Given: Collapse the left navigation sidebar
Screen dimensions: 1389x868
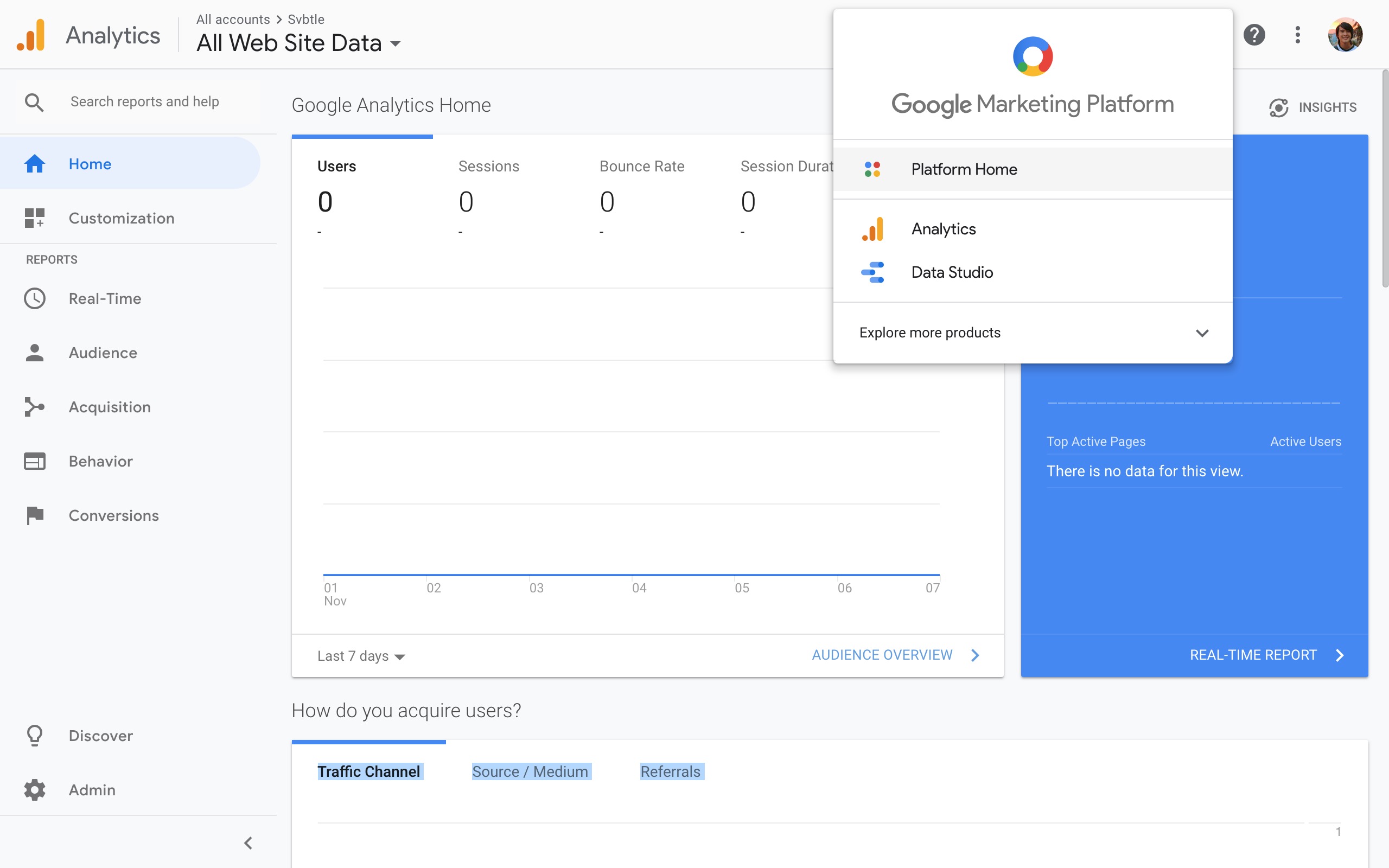Looking at the screenshot, I should tap(249, 843).
